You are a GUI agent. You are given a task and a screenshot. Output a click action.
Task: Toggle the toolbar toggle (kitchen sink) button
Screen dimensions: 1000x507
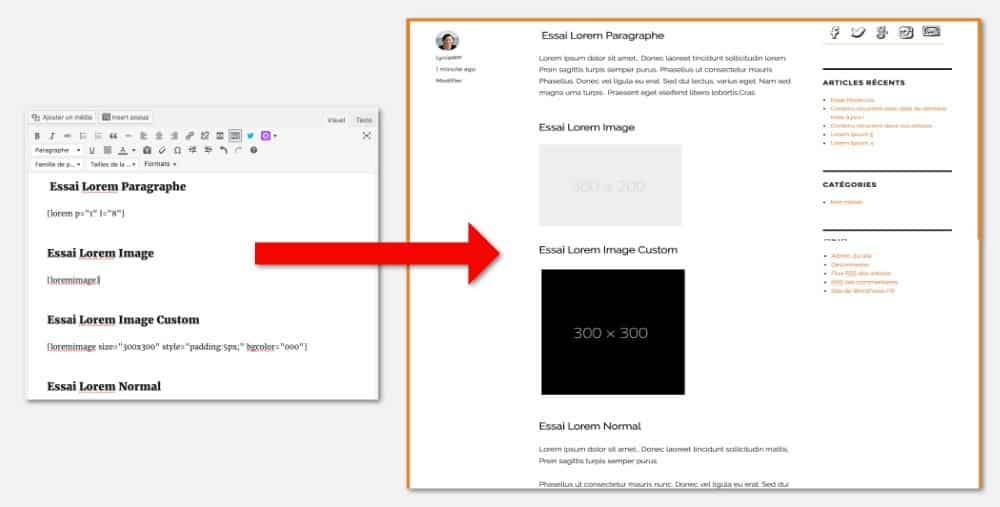235,136
